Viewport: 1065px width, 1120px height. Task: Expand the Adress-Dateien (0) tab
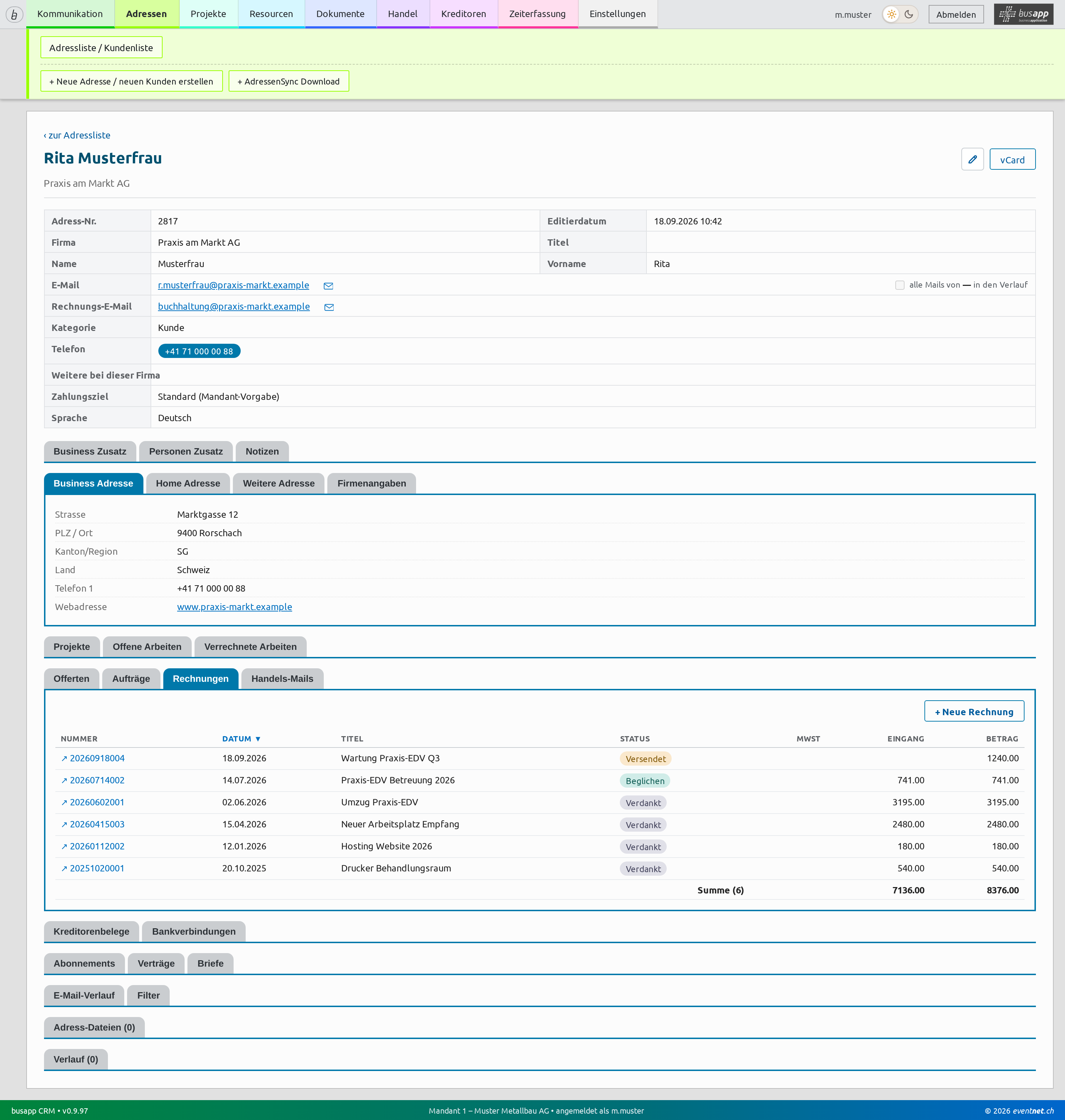point(94,1027)
